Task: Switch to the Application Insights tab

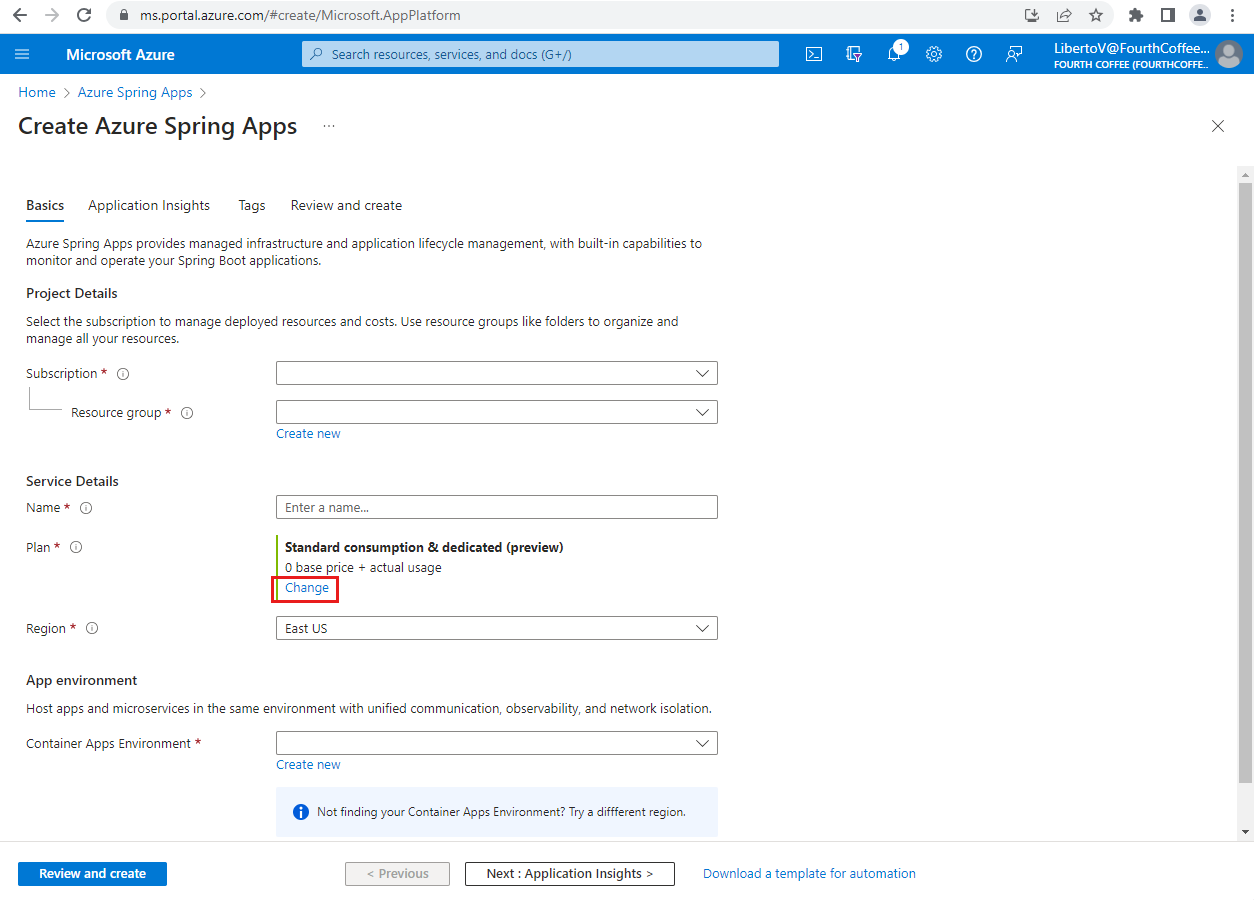Action: click(x=149, y=205)
